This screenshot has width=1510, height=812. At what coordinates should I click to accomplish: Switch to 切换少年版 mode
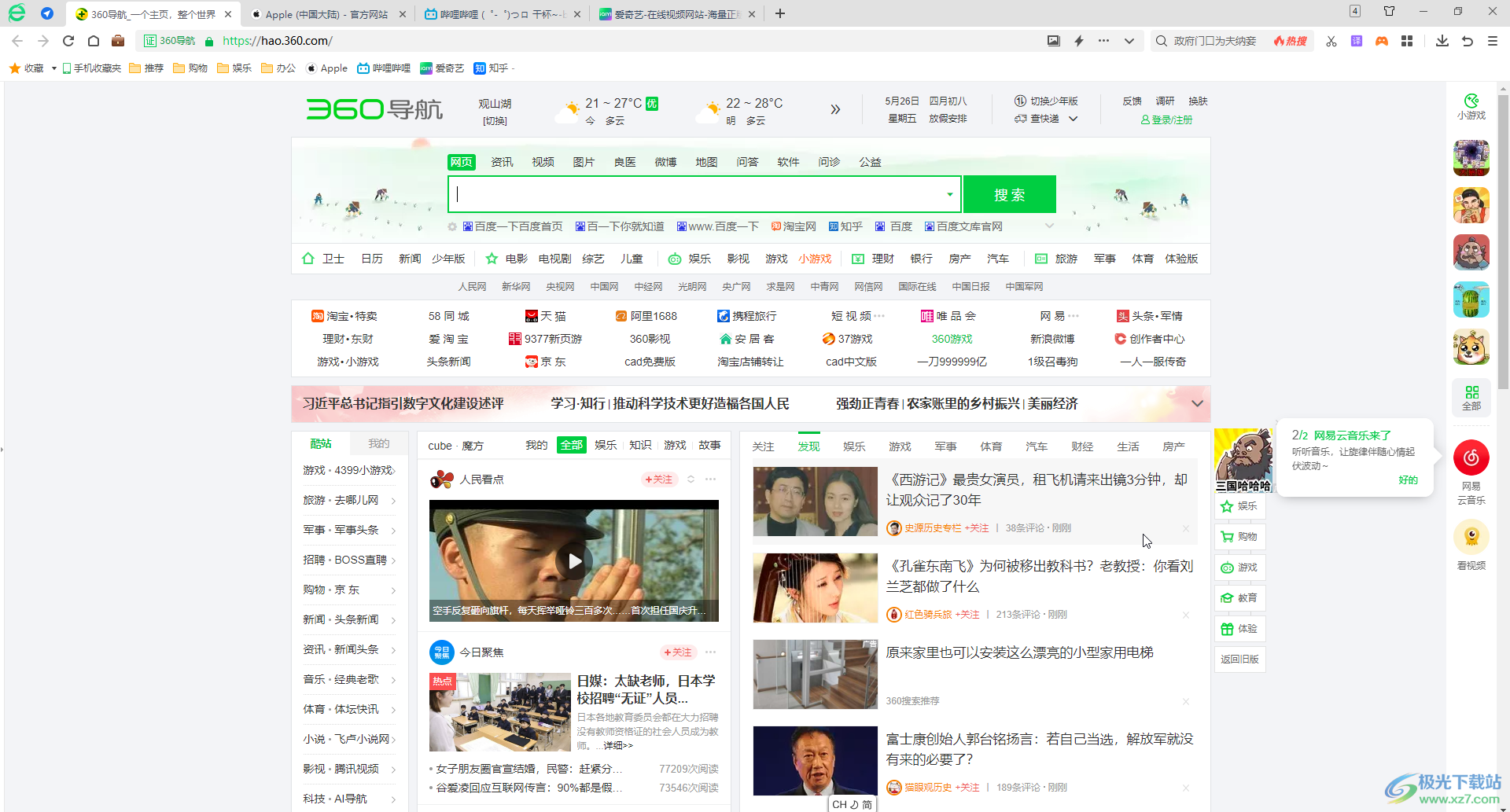1047,101
